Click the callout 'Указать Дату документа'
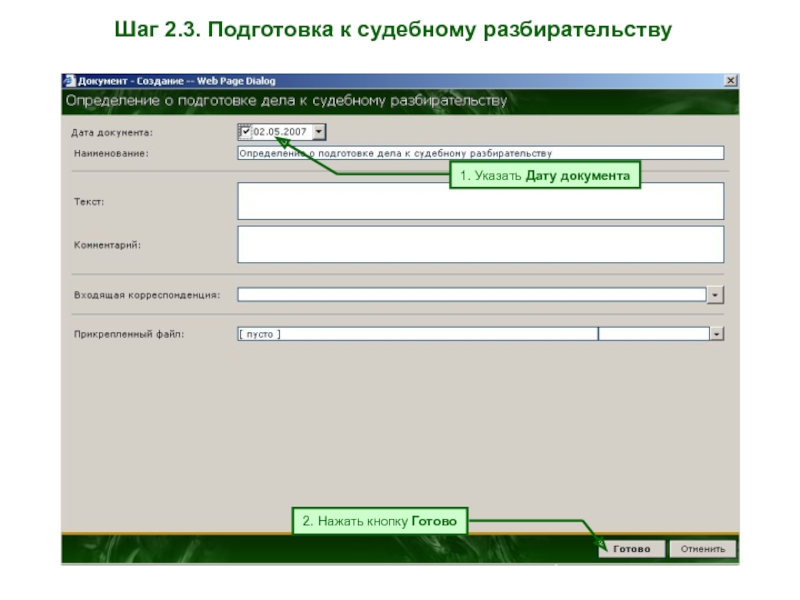 point(544,177)
